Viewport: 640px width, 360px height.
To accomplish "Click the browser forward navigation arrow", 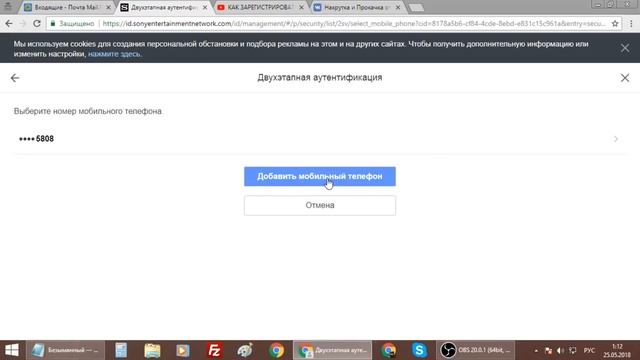I will click(x=23, y=24).
